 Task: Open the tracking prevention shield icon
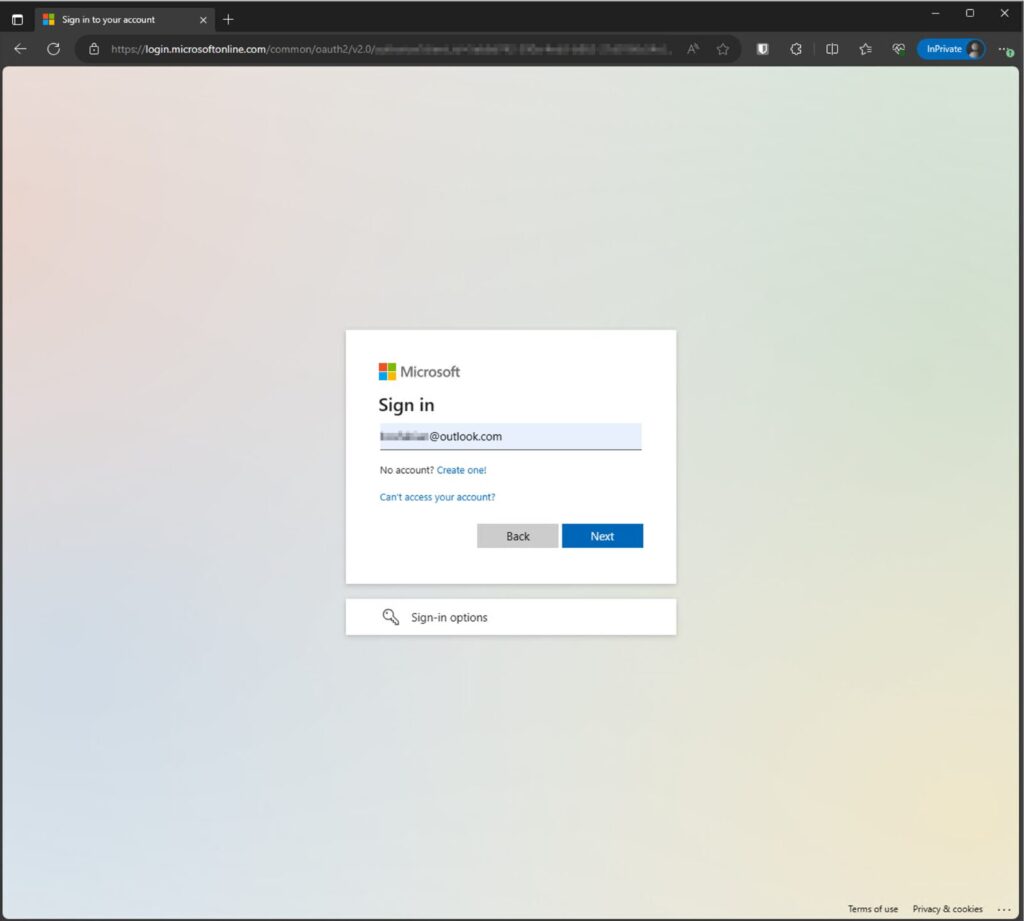point(762,49)
